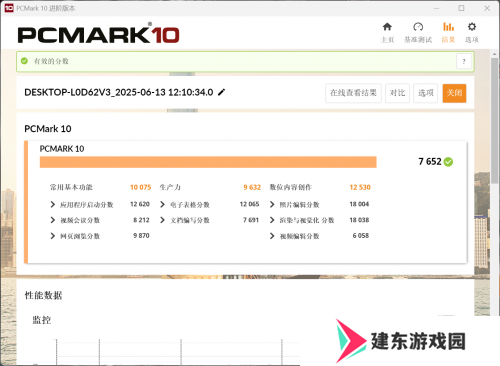This screenshot has height=366, width=500.
Task: Click the DESKTOP-L0D62V3 result name
Action: click(x=119, y=92)
